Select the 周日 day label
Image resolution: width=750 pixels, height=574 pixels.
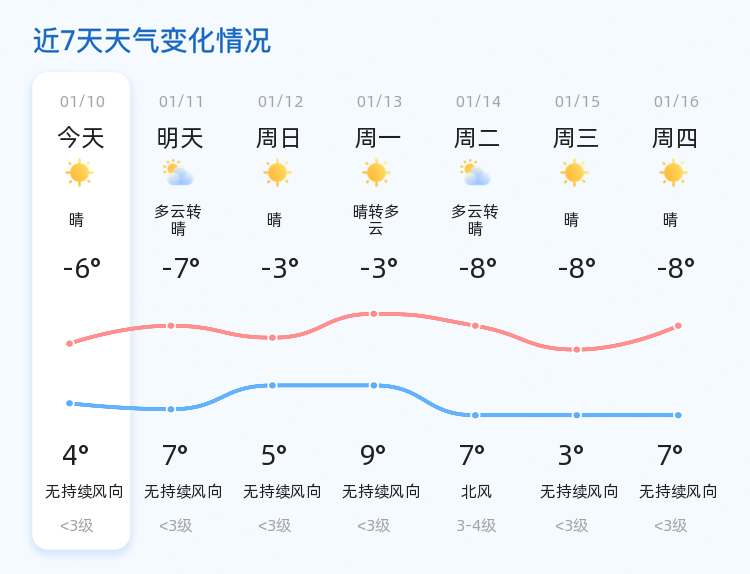tap(278, 138)
